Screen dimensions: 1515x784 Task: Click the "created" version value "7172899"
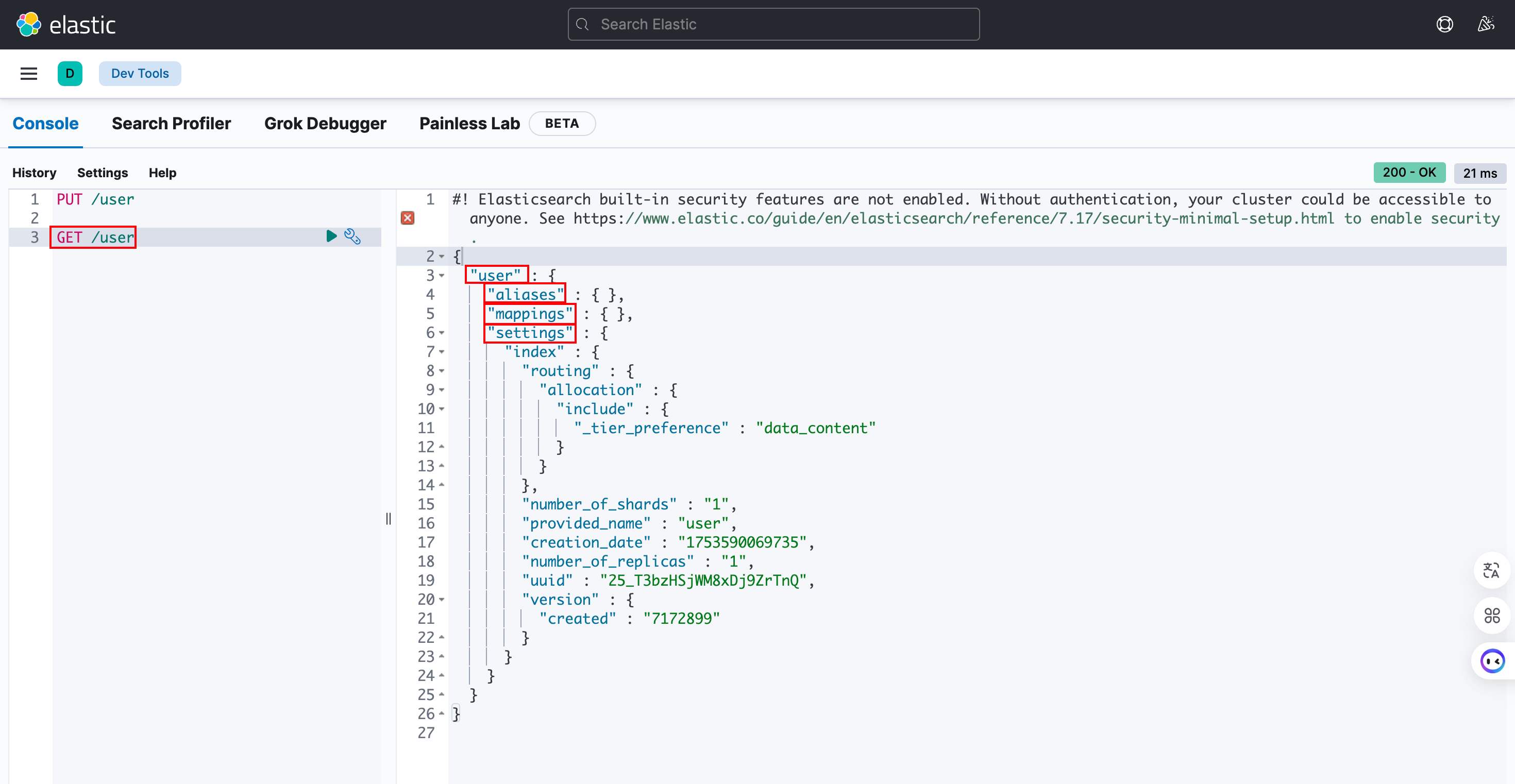click(682, 618)
